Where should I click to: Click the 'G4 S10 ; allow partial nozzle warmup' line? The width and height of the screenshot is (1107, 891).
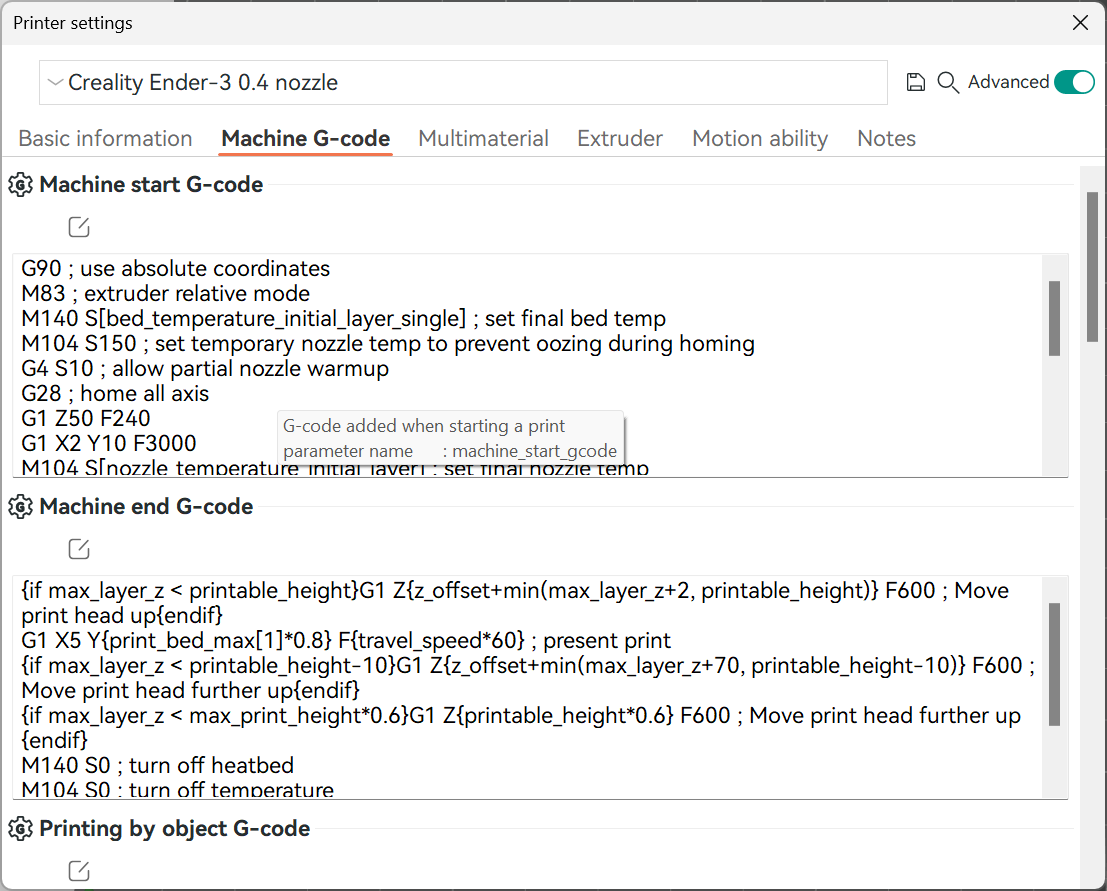[205, 369]
